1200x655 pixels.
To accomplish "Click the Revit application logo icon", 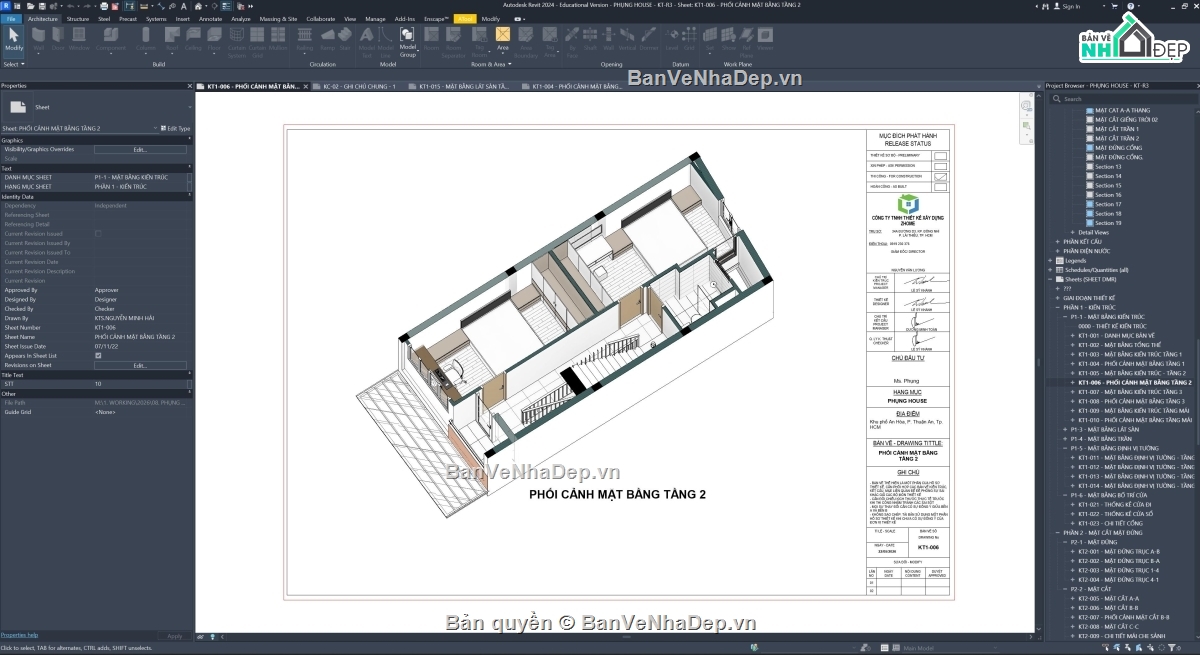I will click(6, 5).
